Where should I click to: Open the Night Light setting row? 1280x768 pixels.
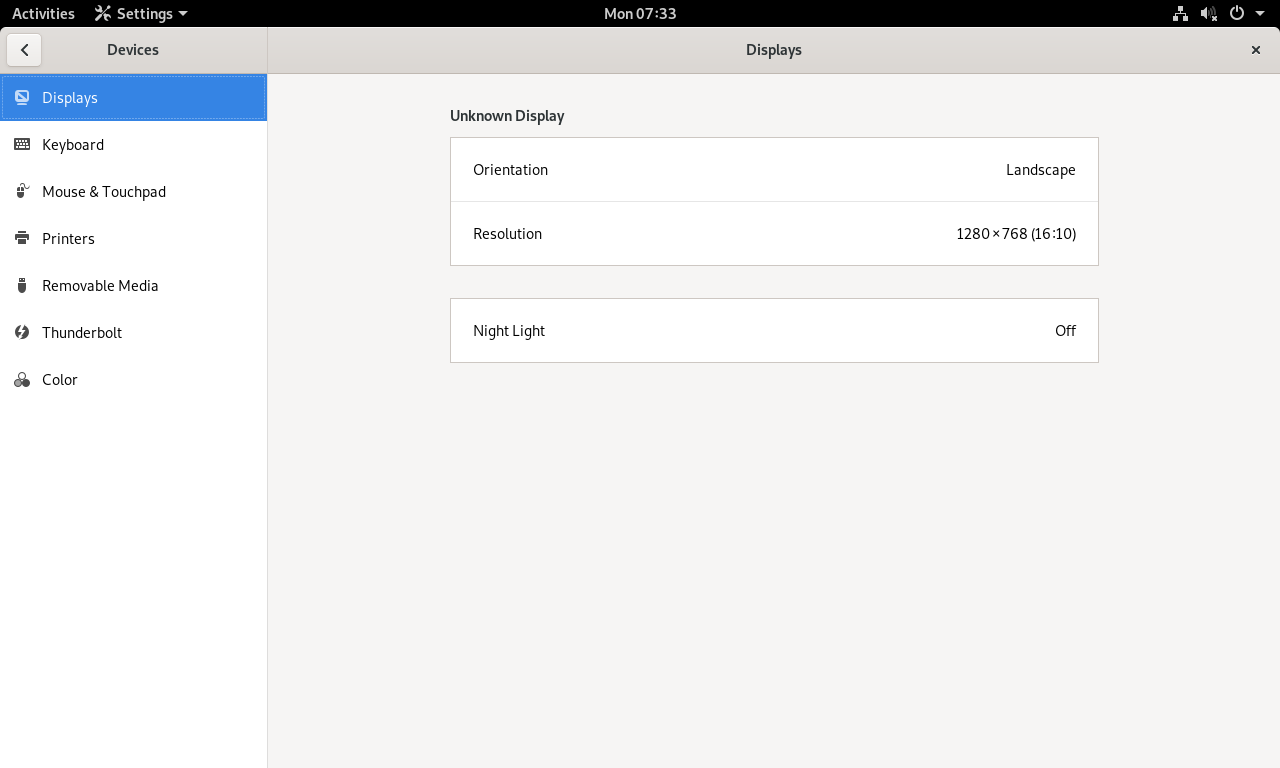click(x=774, y=331)
